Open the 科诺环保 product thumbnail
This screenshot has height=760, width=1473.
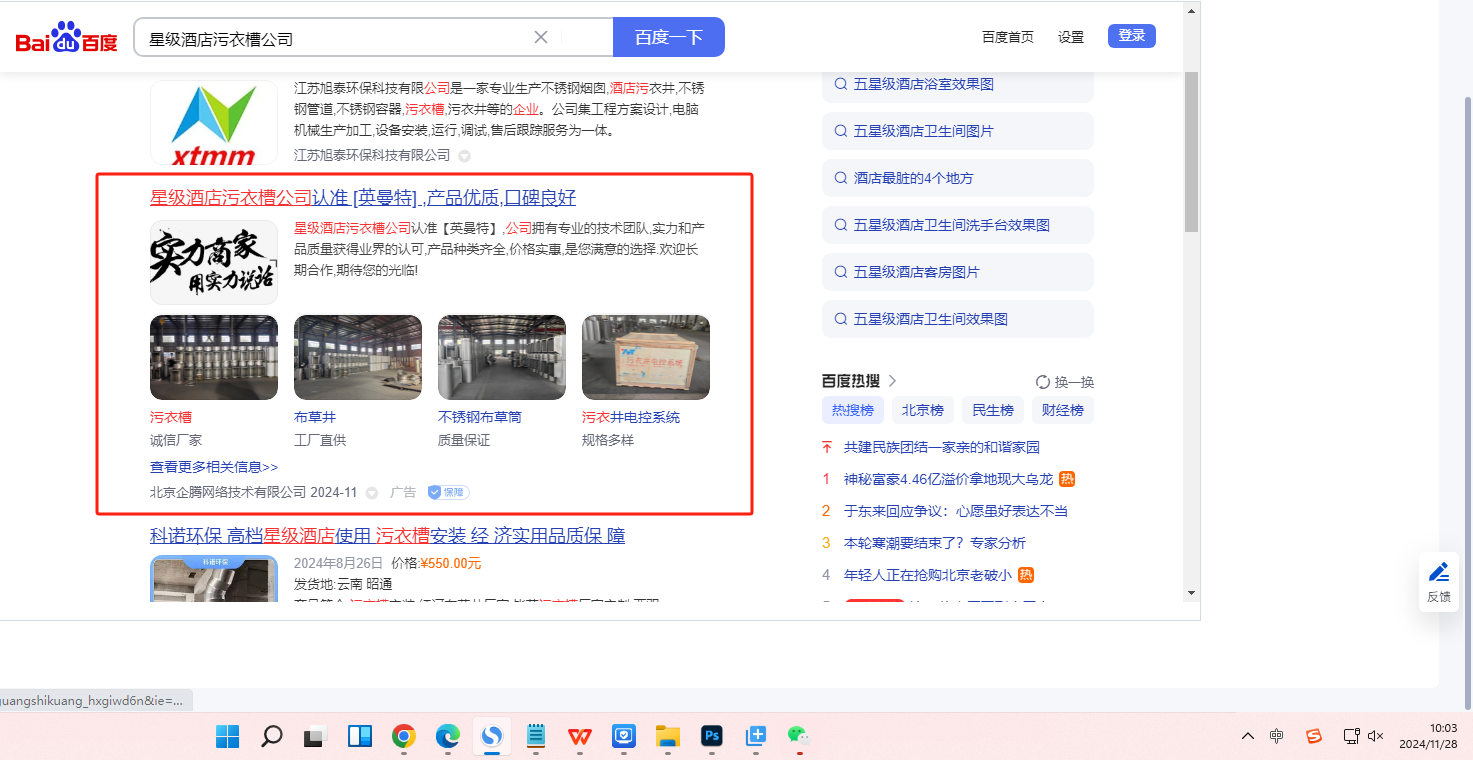pyautogui.click(x=214, y=578)
